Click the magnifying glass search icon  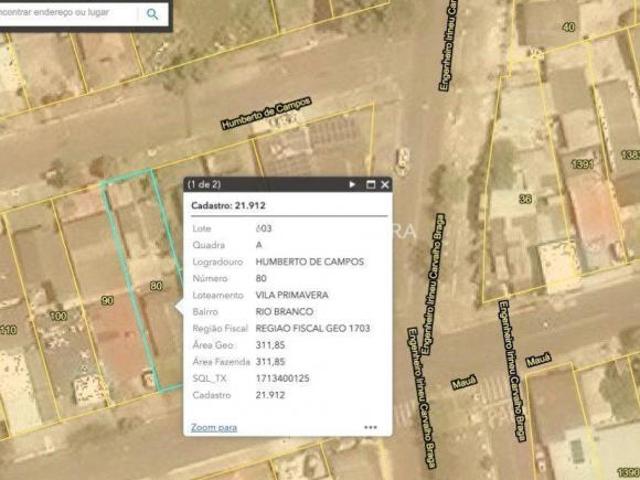pyautogui.click(x=152, y=14)
